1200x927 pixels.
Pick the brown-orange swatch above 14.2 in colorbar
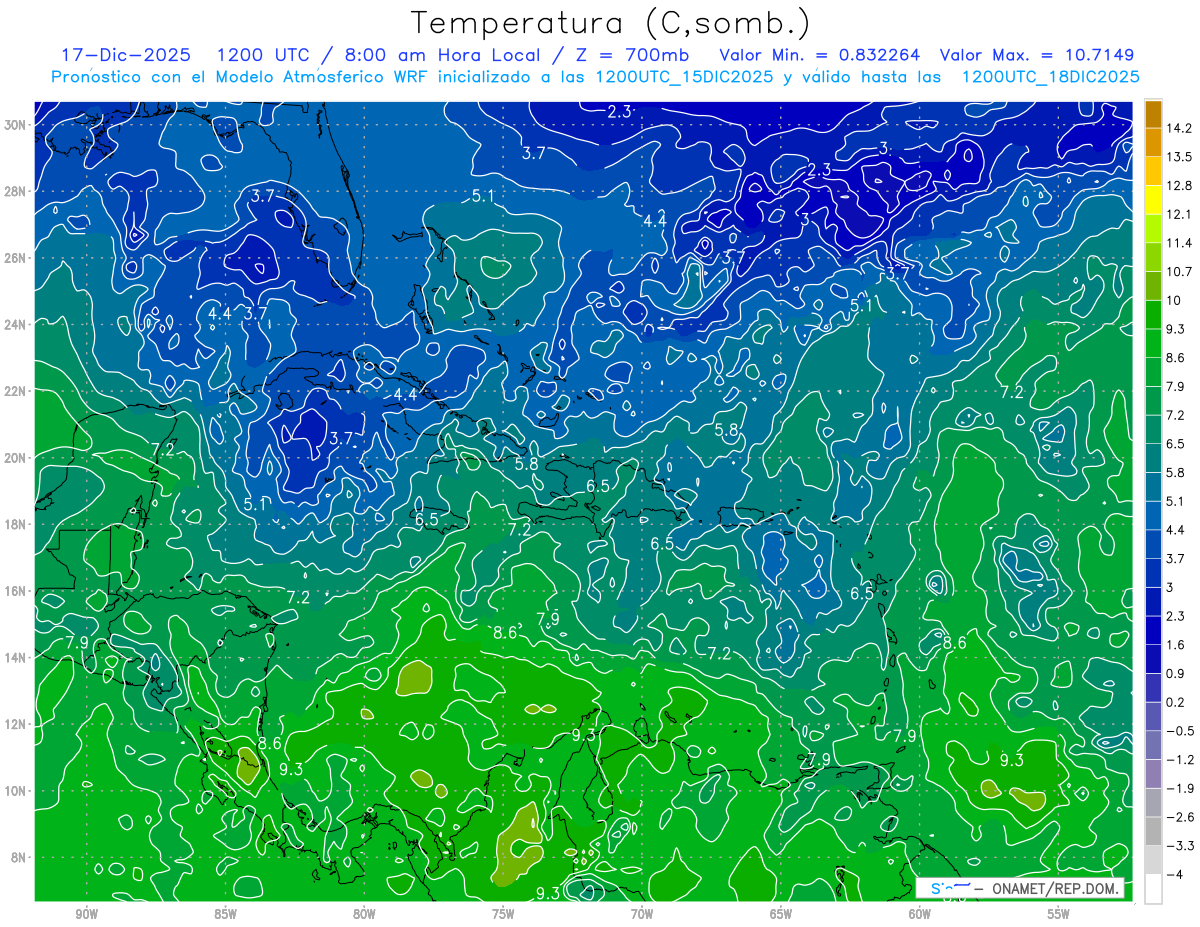click(x=1153, y=114)
